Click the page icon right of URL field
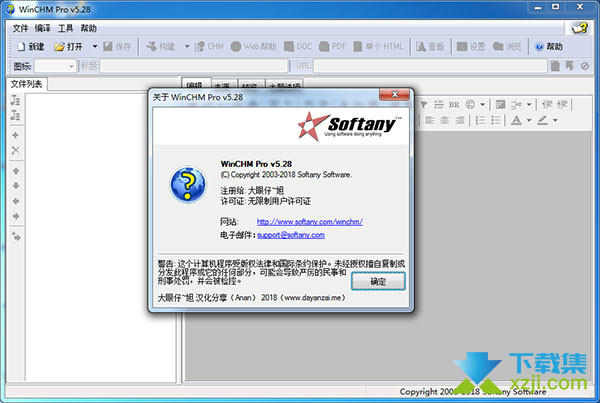 555,66
